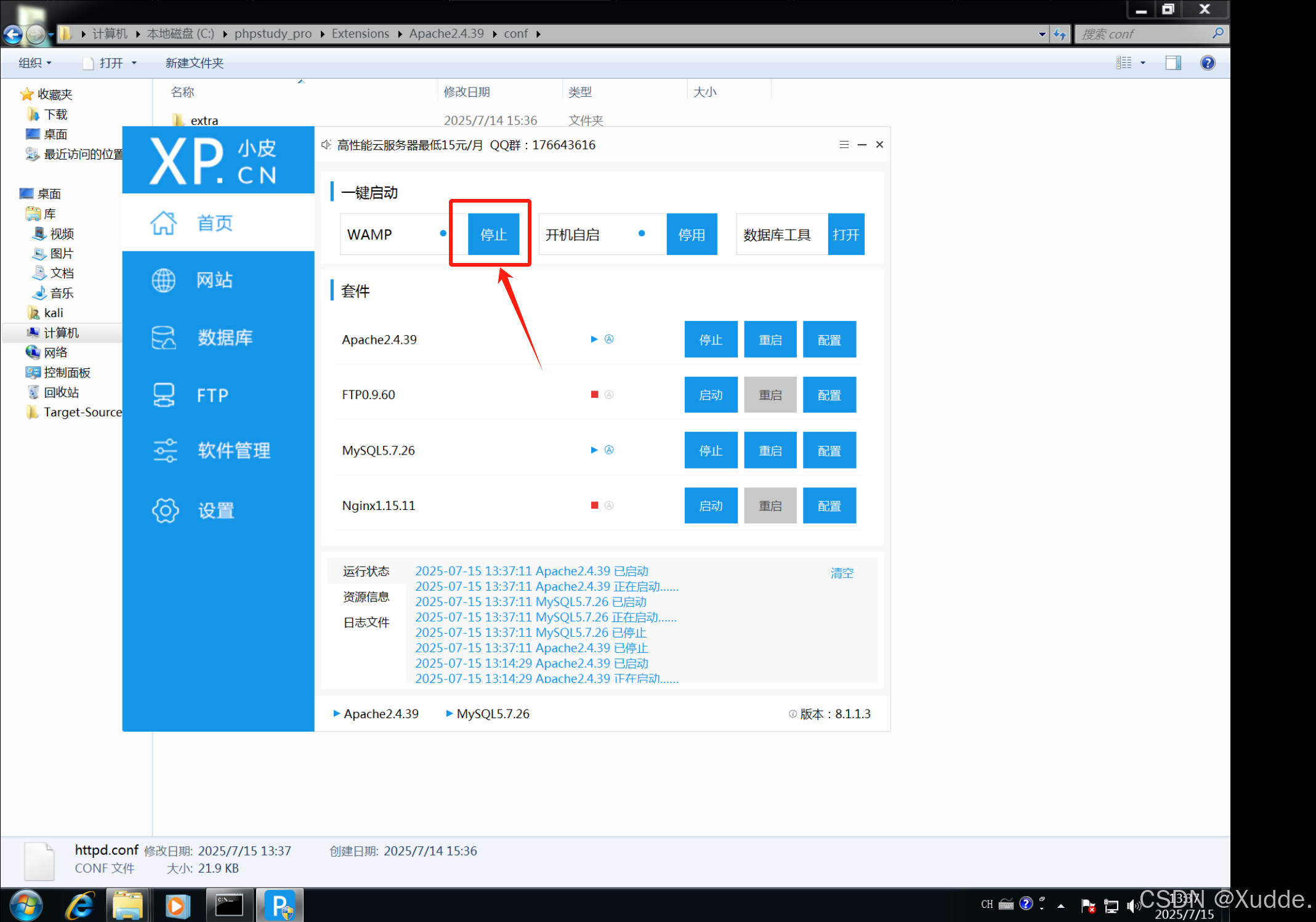The height and width of the screenshot is (922, 1316).
Task: Open the hamburger menu in phpstudy title
Action: (844, 145)
